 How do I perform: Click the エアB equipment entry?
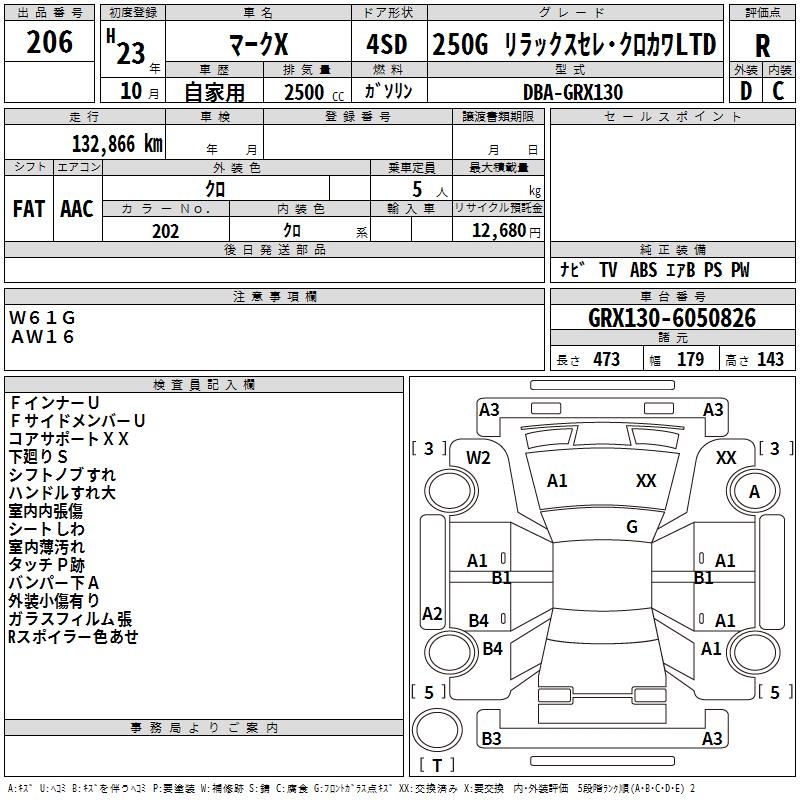pos(680,269)
